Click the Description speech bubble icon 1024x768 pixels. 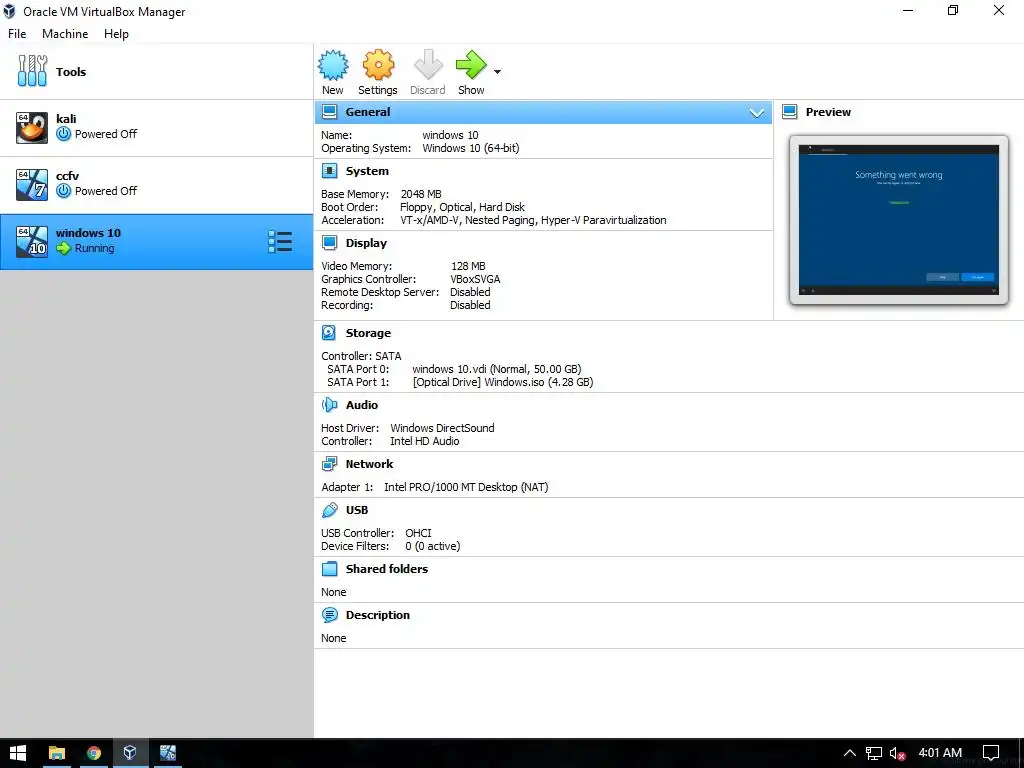click(x=330, y=615)
